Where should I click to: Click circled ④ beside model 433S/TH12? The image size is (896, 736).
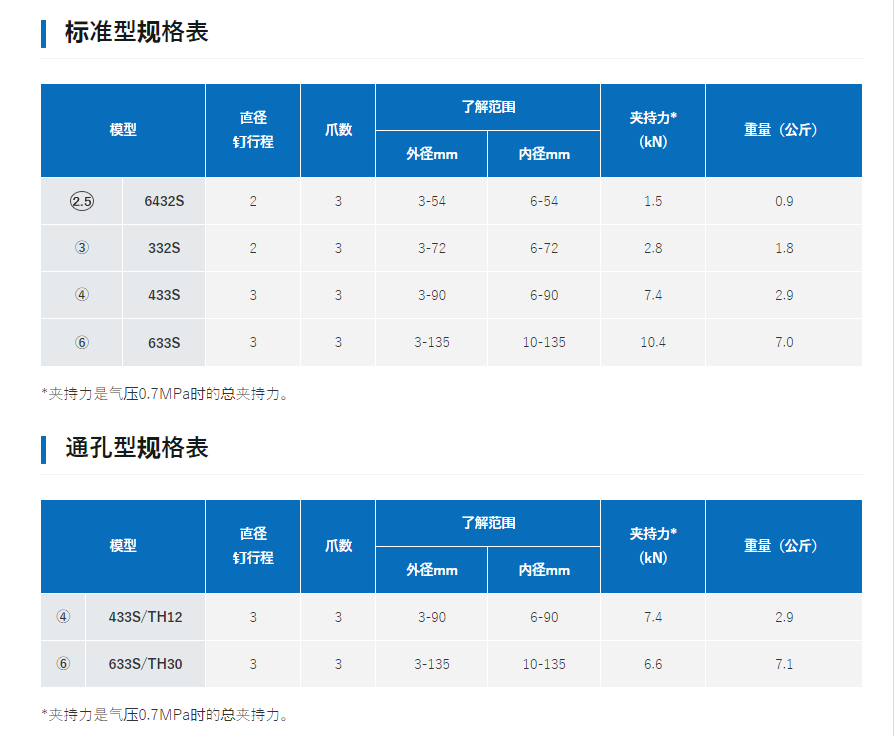[63, 617]
